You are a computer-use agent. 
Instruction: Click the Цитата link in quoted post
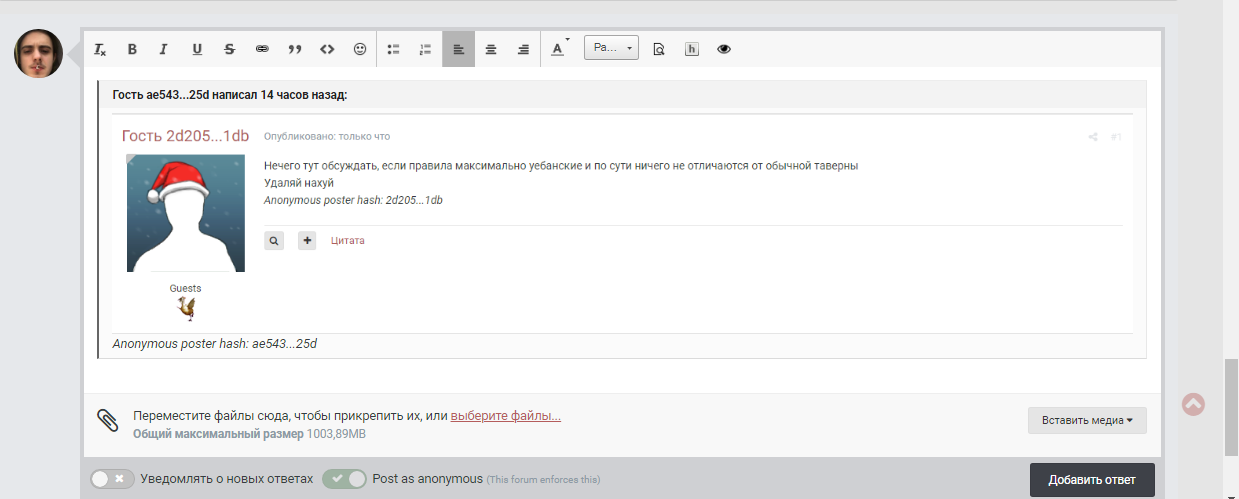tap(348, 240)
